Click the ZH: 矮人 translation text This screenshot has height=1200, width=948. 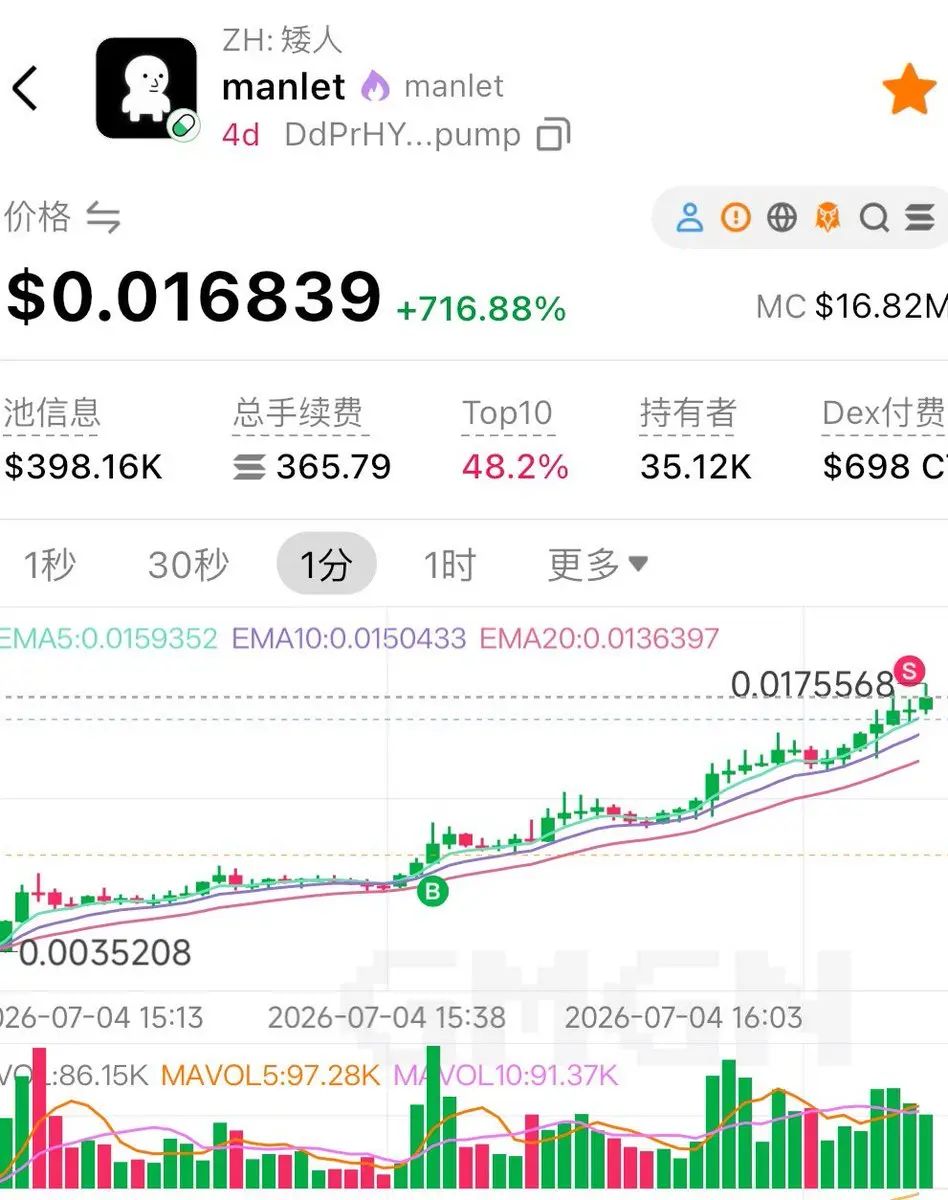[282, 40]
